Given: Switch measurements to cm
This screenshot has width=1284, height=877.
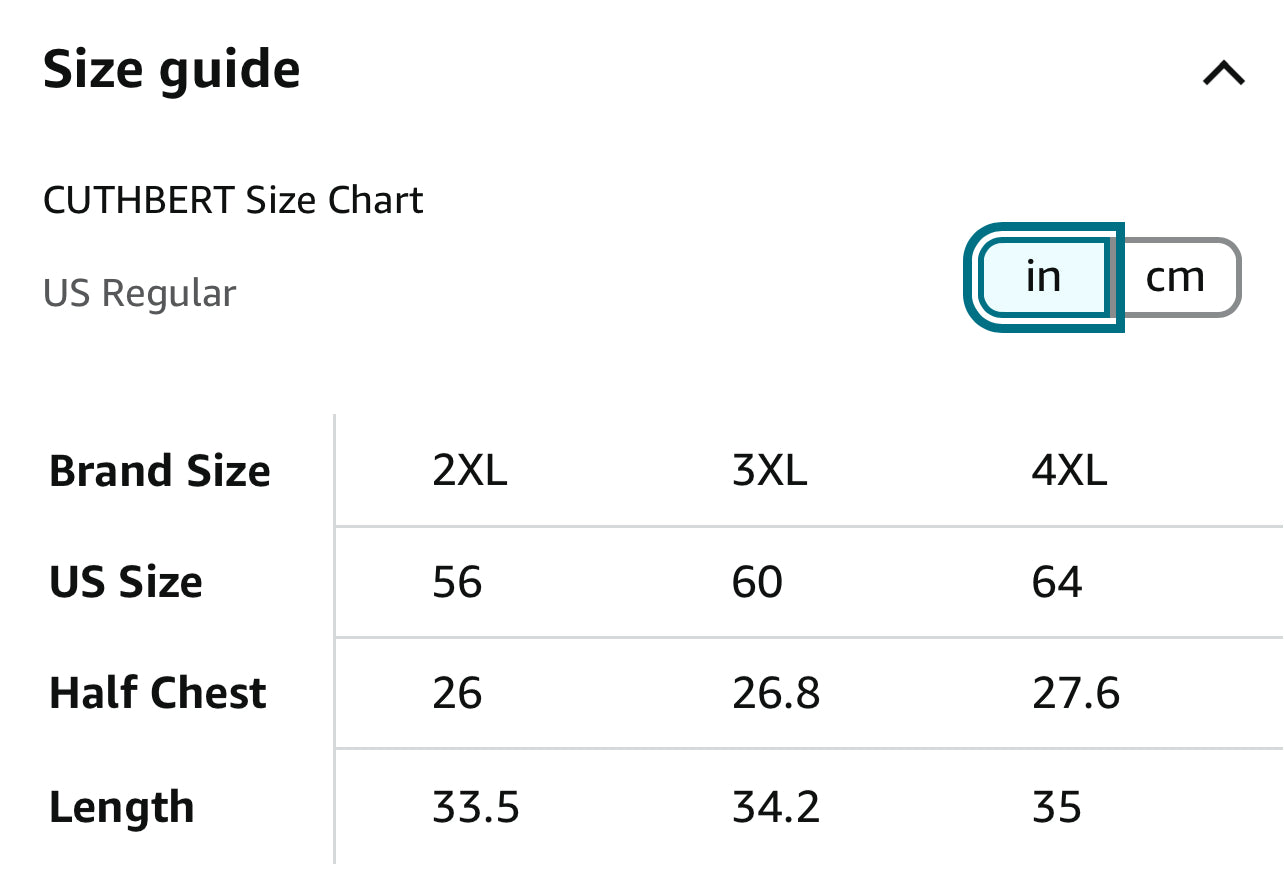Looking at the screenshot, I should click(x=1175, y=277).
